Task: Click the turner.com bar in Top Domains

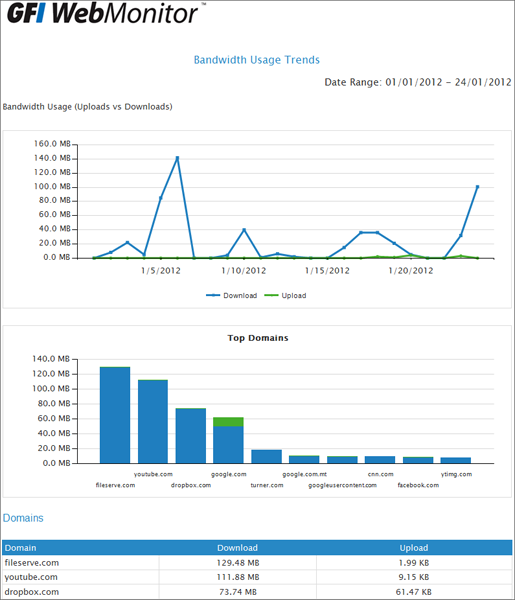Action: 266,457
